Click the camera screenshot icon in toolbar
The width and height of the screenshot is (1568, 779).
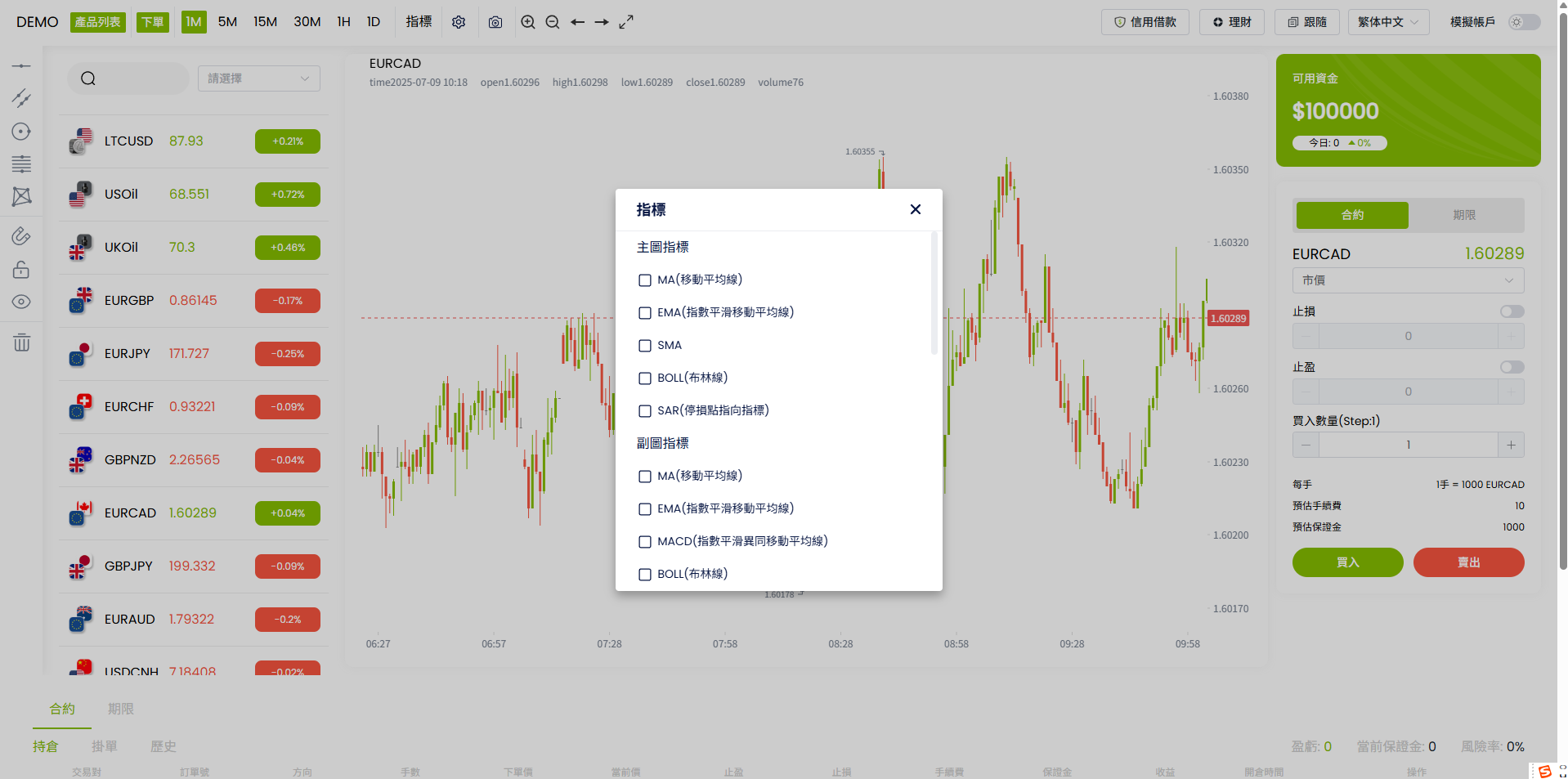pyautogui.click(x=495, y=22)
